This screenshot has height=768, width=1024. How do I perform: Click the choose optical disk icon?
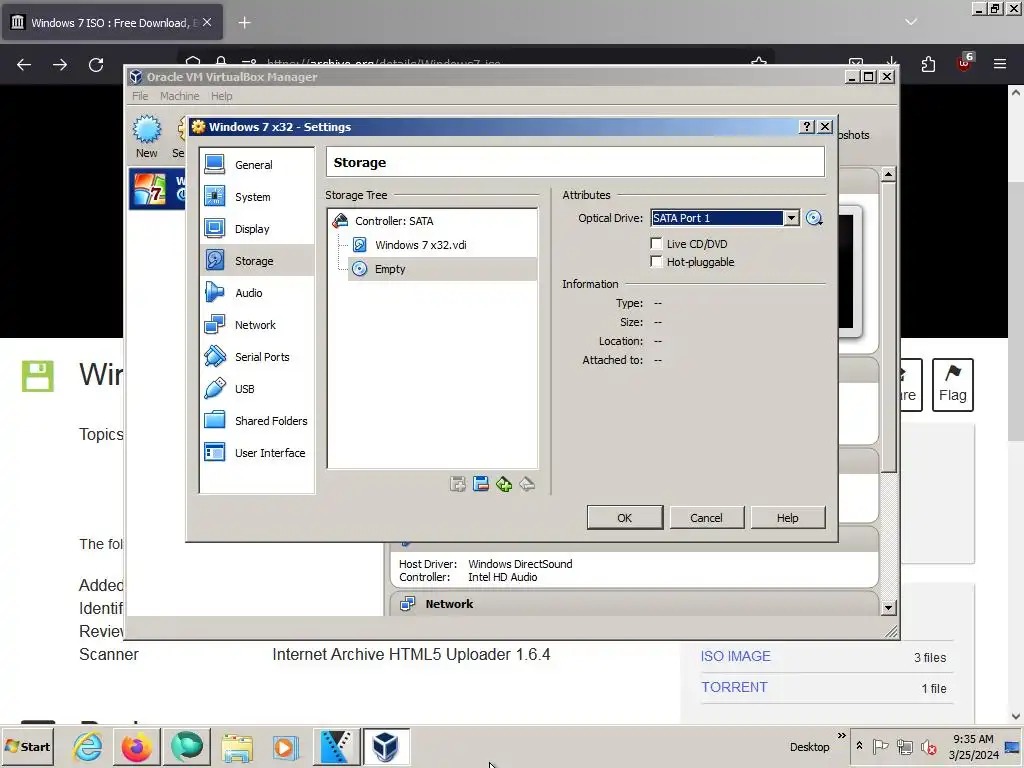click(x=814, y=218)
